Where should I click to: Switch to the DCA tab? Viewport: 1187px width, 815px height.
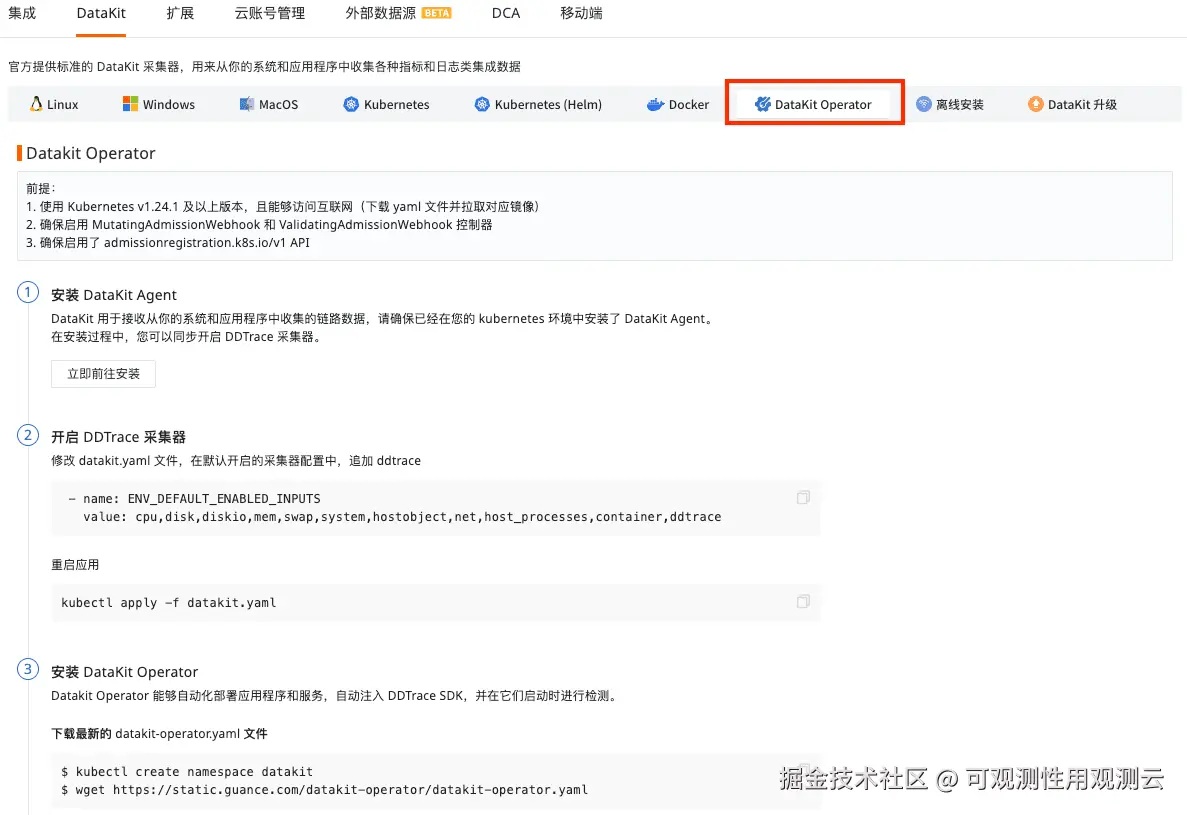click(506, 13)
